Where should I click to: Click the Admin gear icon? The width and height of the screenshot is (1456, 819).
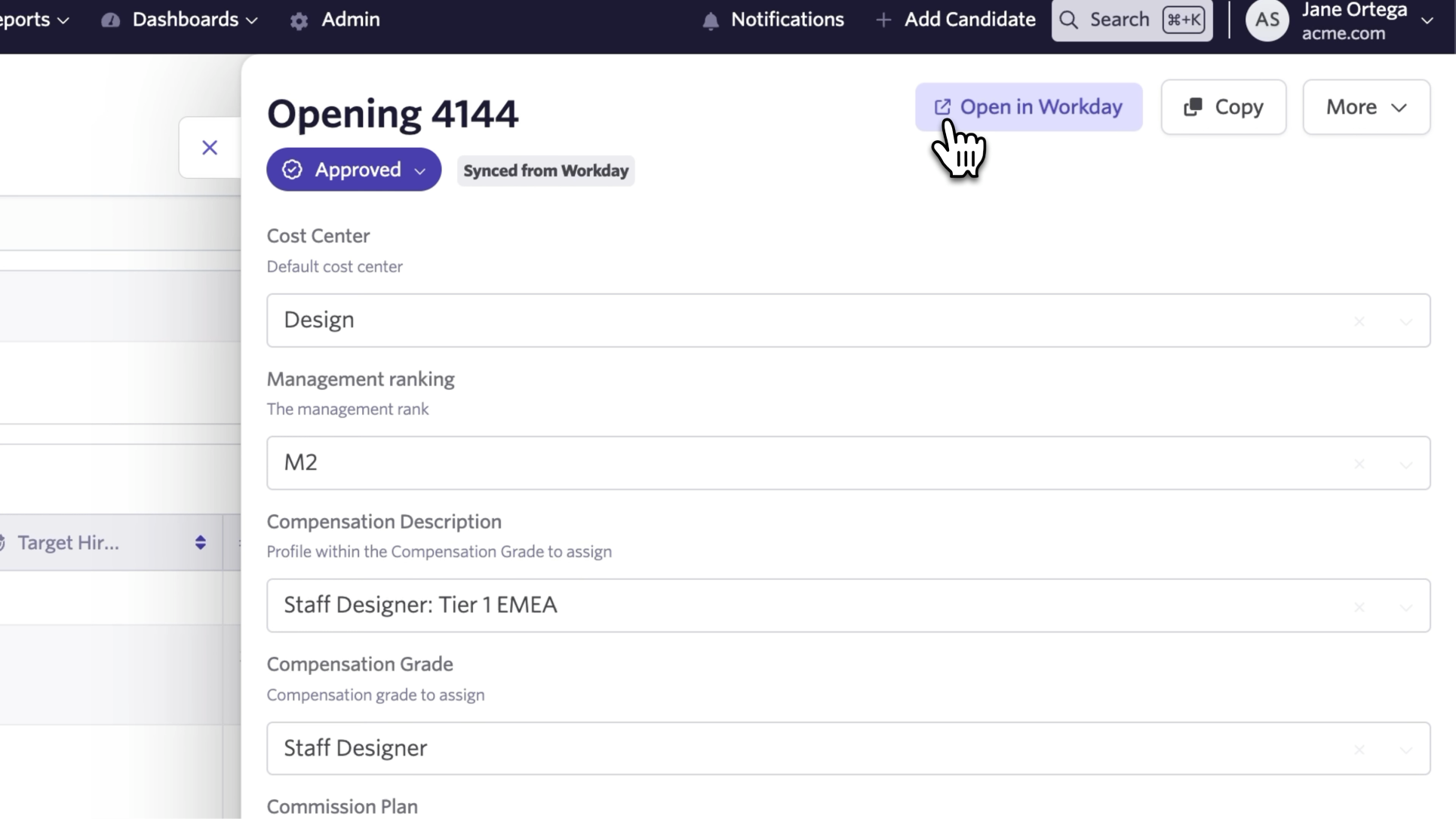click(299, 21)
